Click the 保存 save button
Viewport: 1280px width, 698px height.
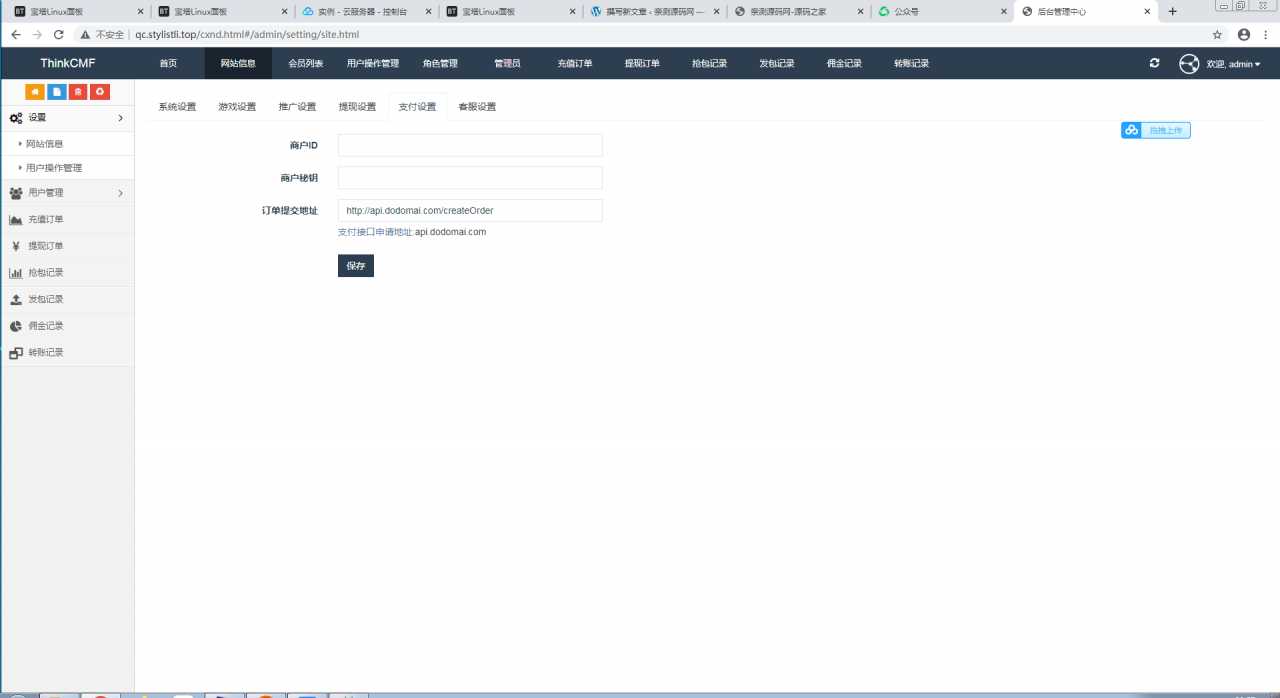355,266
